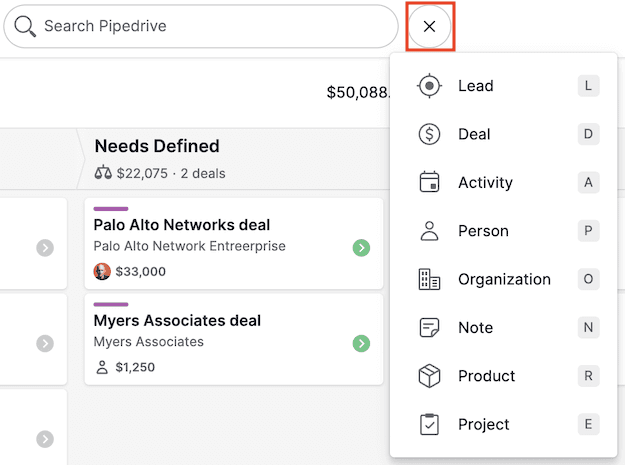625x465 pixels.
Task: Click the Activity calendar icon
Action: pos(429,183)
